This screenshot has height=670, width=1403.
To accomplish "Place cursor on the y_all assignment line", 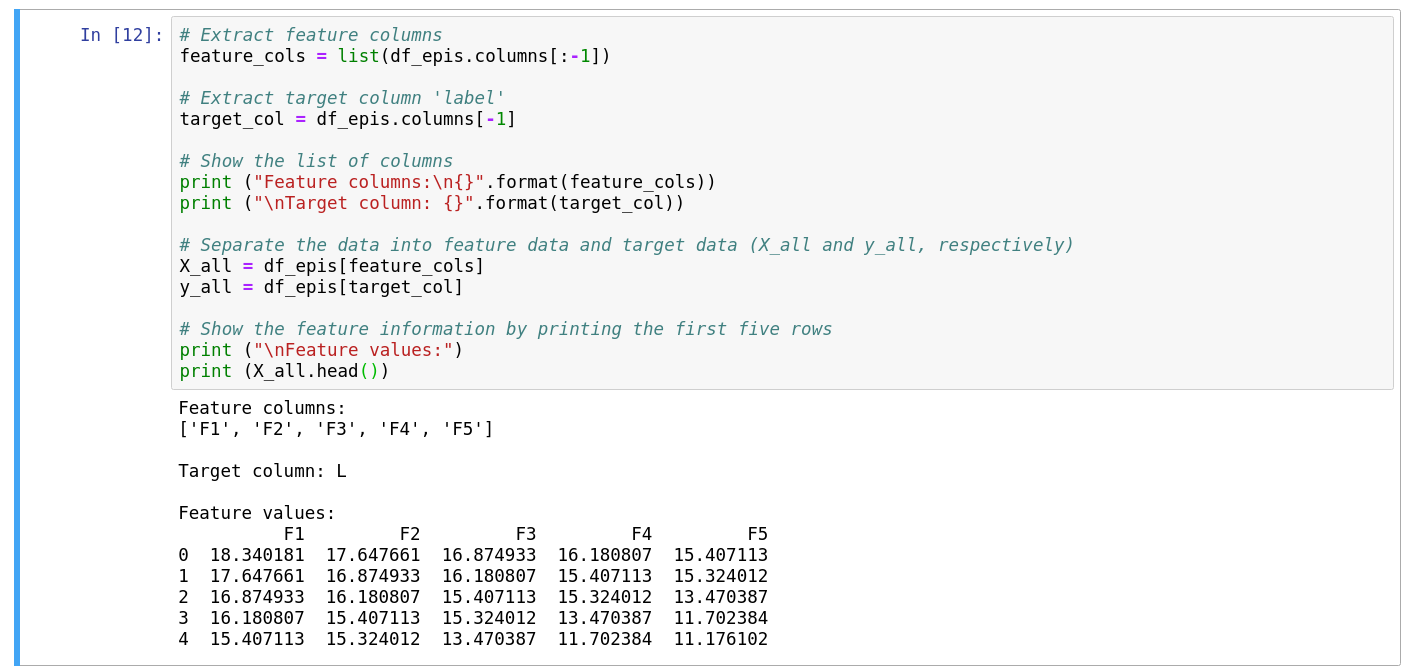I will (321, 287).
